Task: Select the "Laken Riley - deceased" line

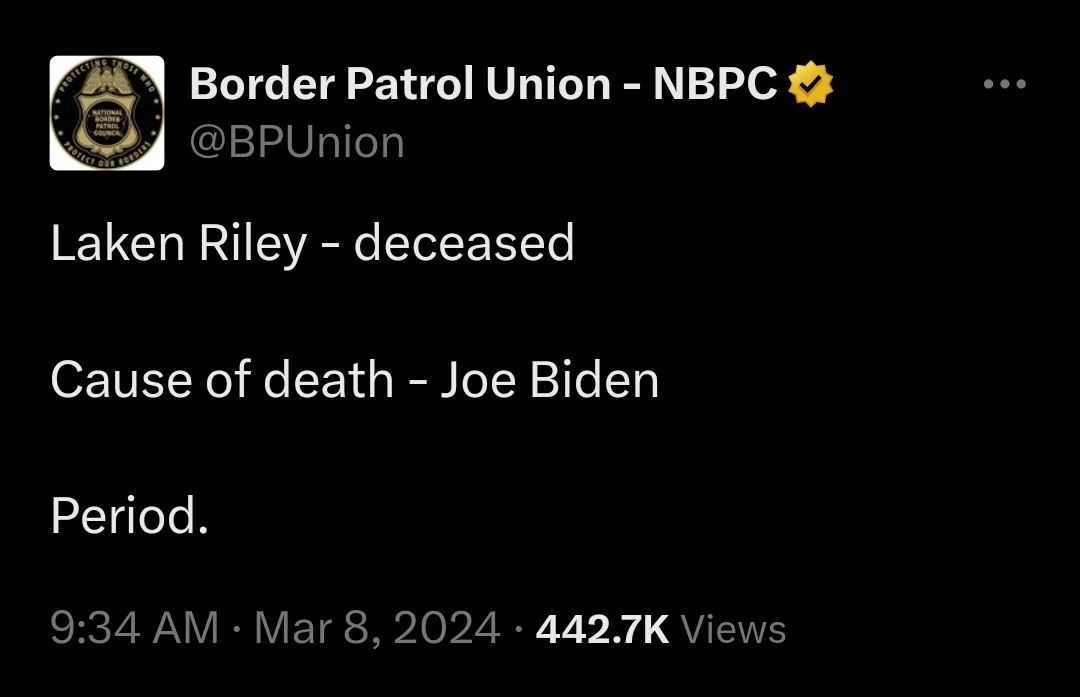Action: click(312, 245)
